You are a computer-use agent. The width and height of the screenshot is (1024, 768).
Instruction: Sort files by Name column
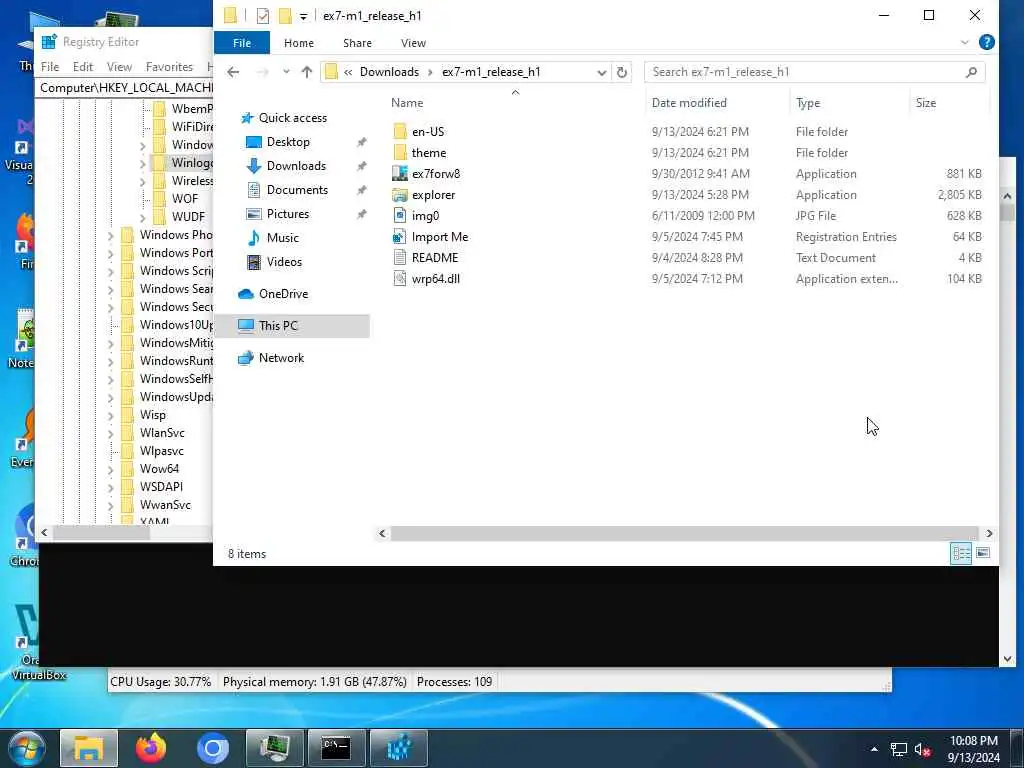(x=407, y=103)
